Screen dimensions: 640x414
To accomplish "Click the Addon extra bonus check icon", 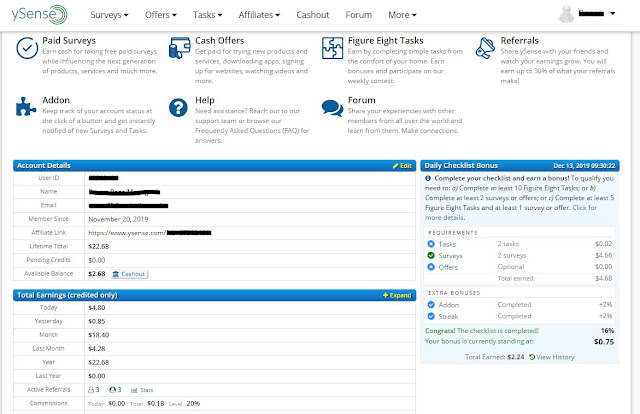I will (x=430, y=303).
